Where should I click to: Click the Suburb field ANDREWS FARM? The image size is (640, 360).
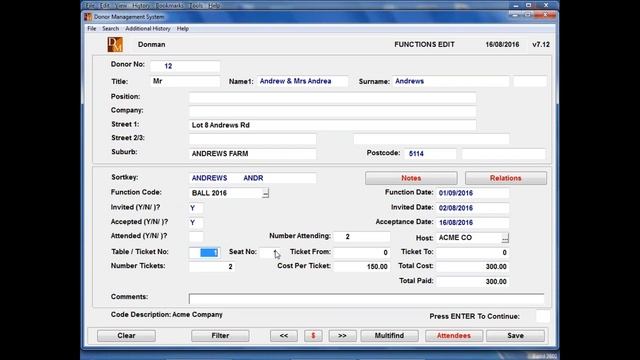(252, 153)
